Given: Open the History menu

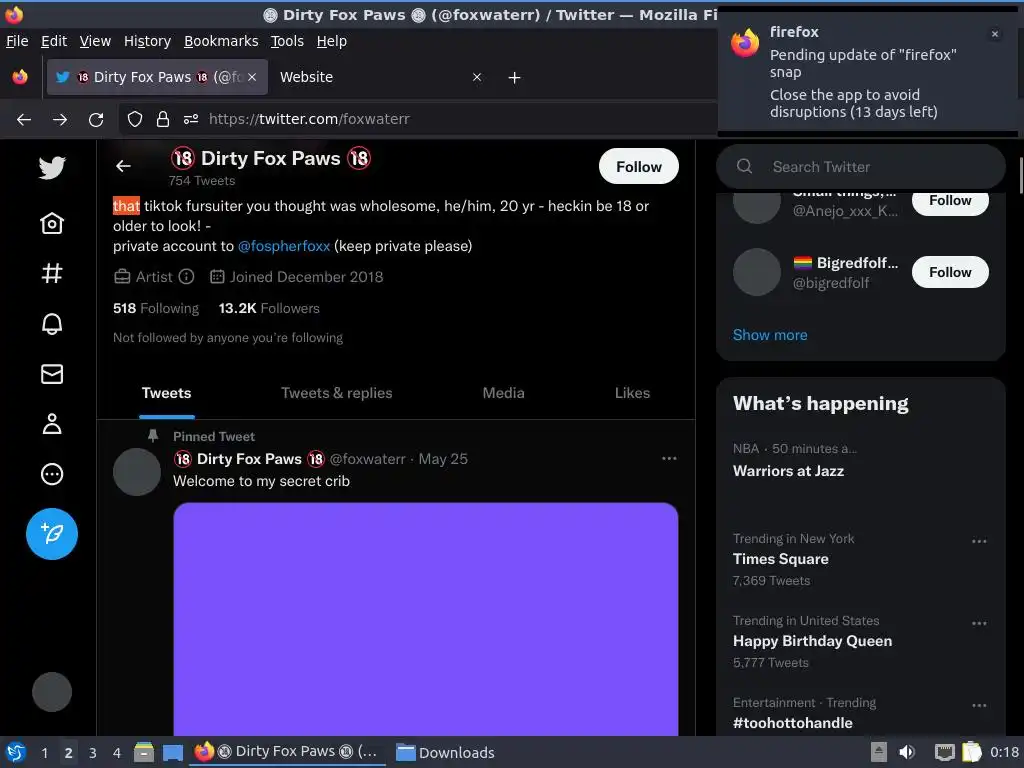Looking at the screenshot, I should pos(148,41).
